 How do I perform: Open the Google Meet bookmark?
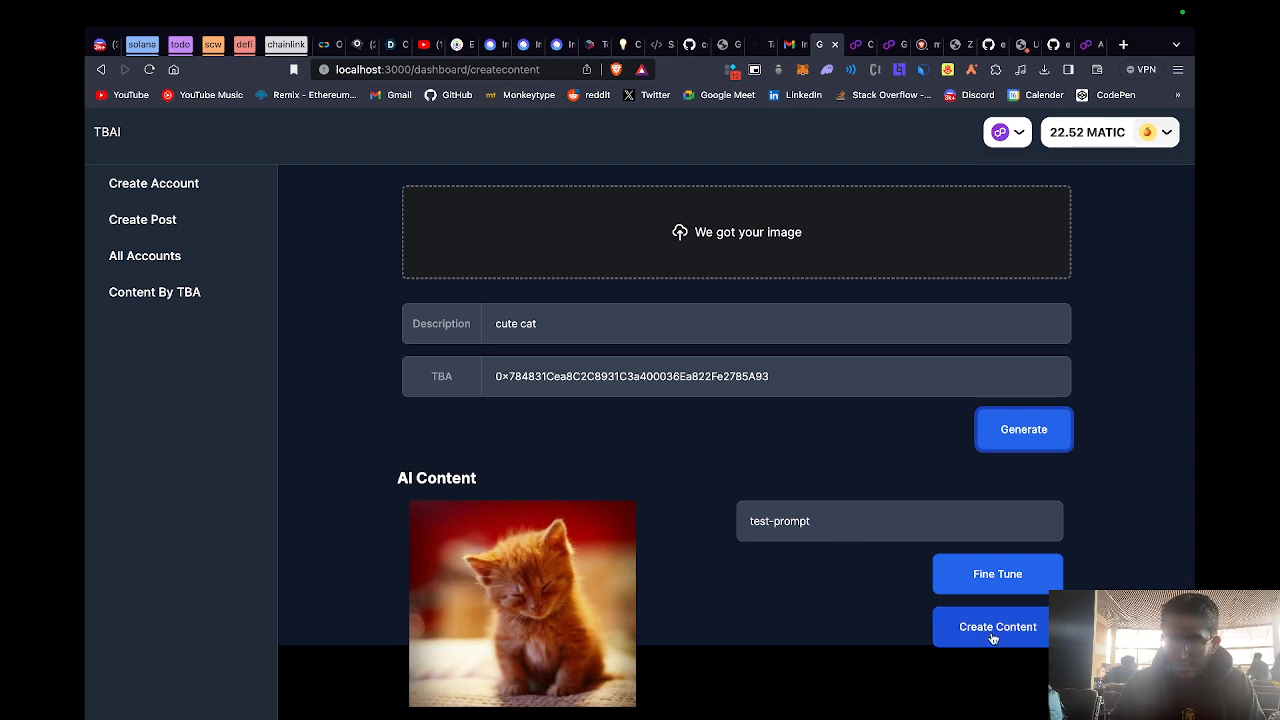coord(719,95)
